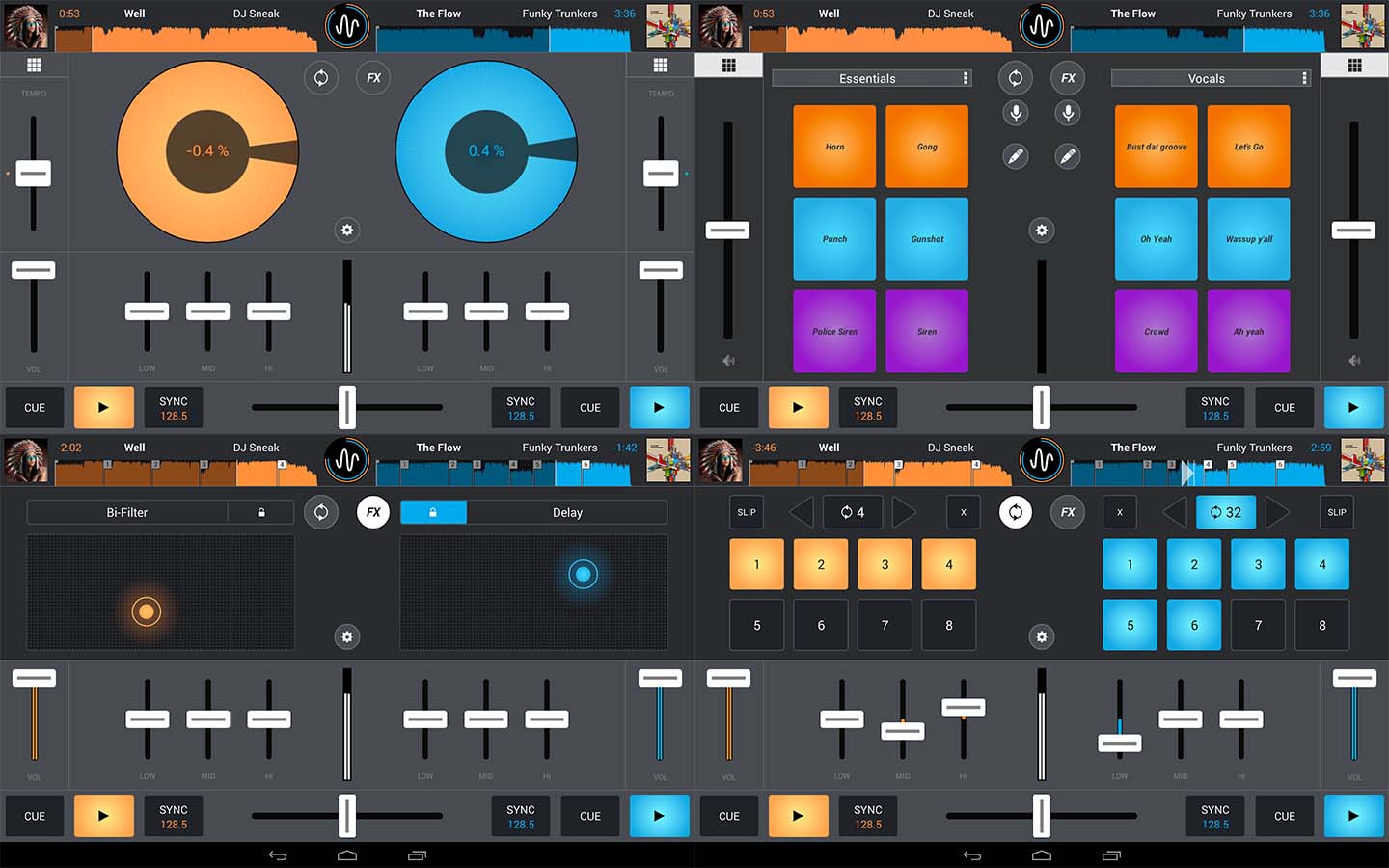Screen dimensions: 1389x868
Task: Click the crossfader between the decks
Action: click(347, 407)
